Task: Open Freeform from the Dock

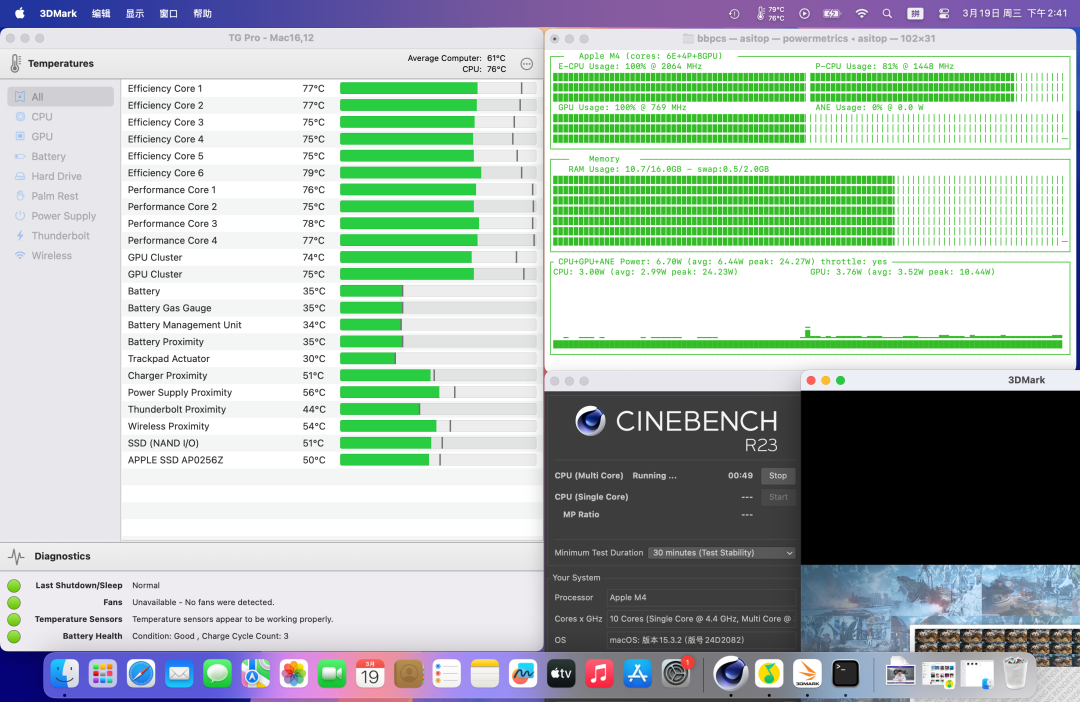Action: [x=523, y=674]
